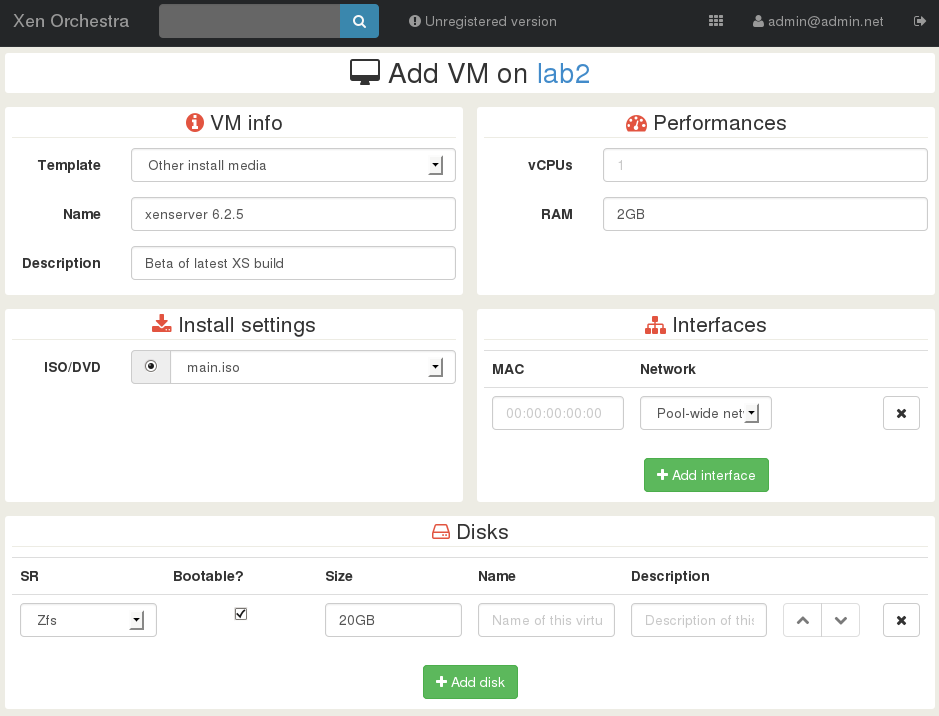Open the Network selection dropdown
Screen dimensions: 939x716
tap(706, 413)
